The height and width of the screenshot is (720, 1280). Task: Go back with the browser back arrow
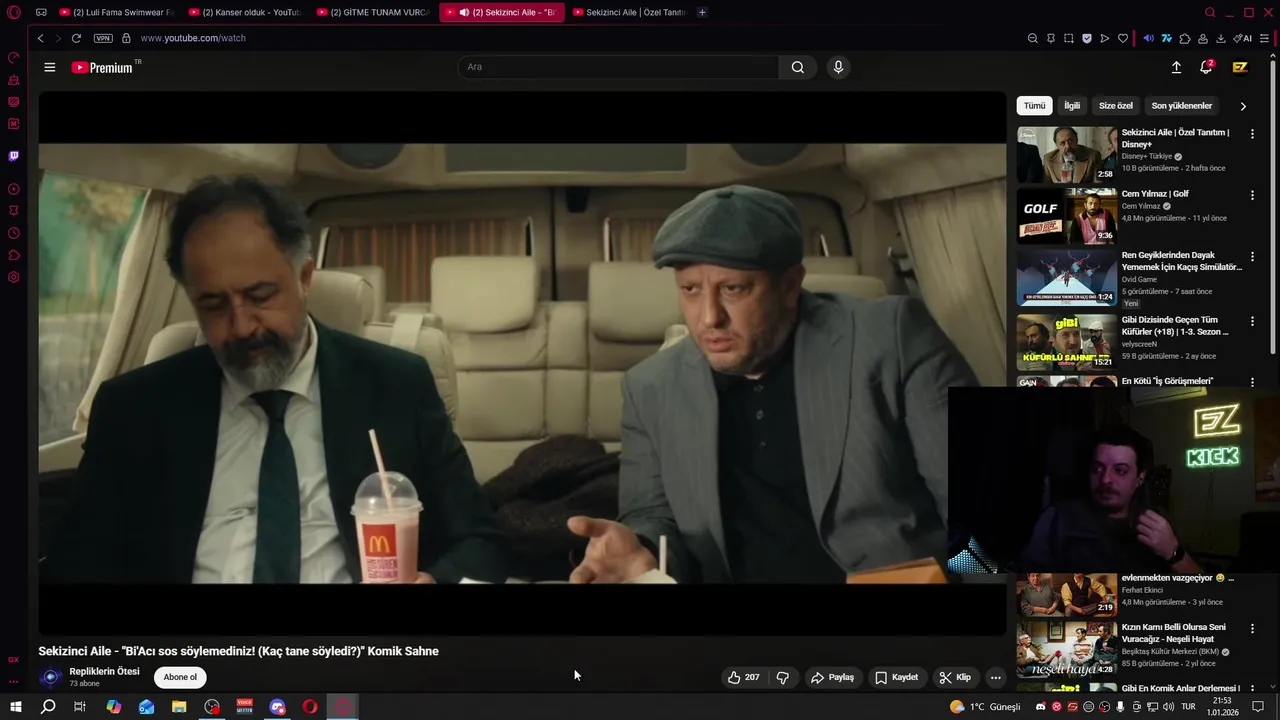(40, 38)
